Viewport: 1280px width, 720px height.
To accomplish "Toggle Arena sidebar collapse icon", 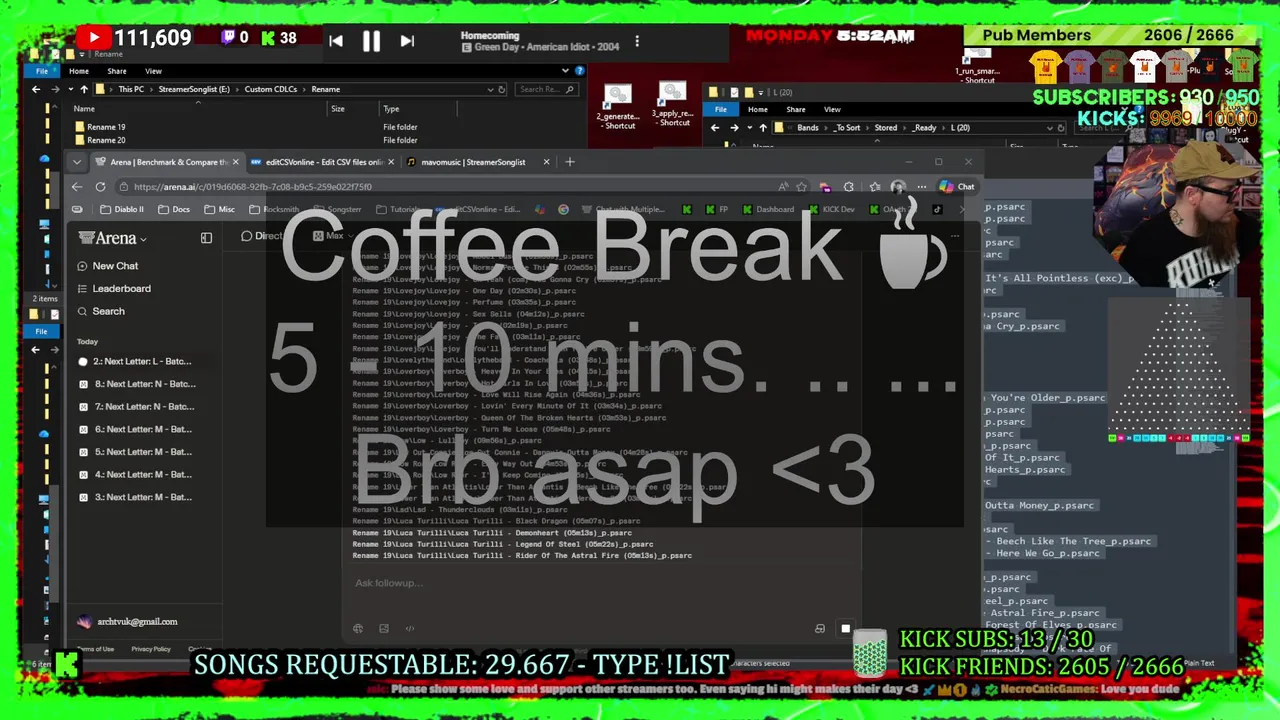I will click(206, 238).
